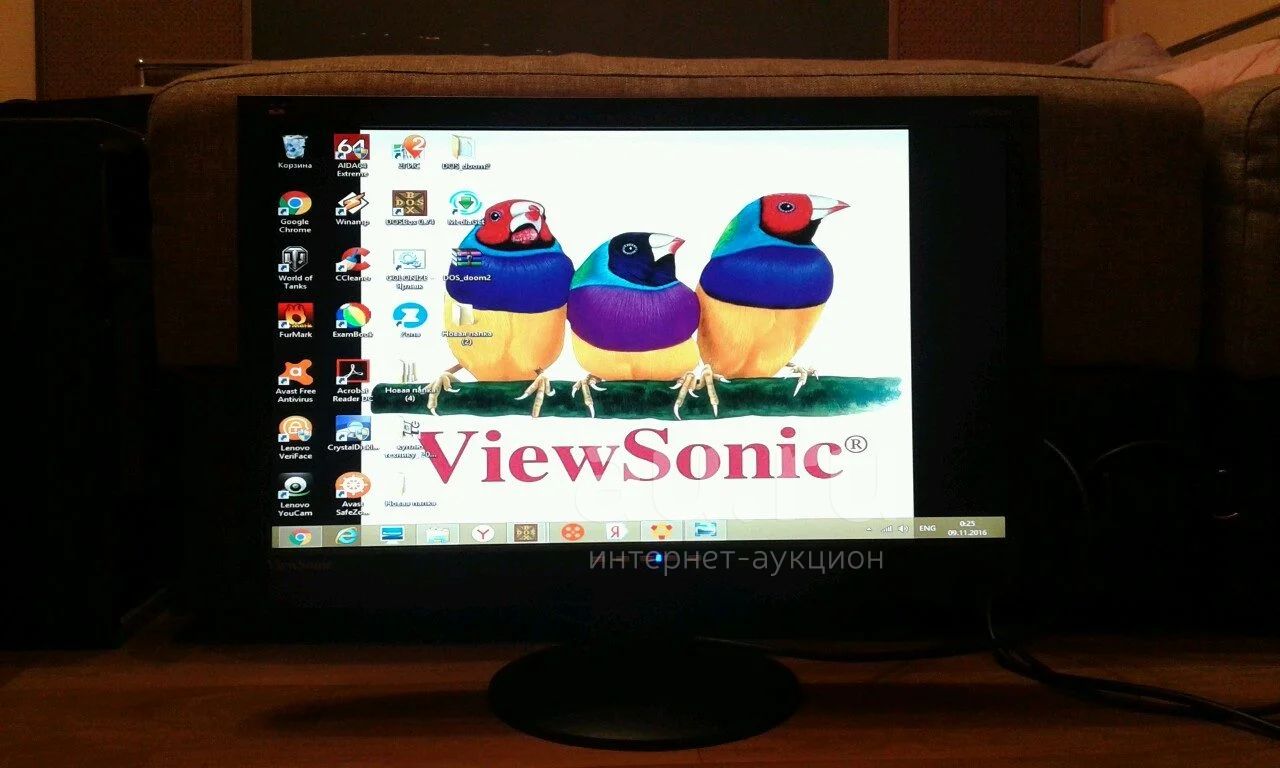The width and height of the screenshot is (1280, 768).
Task: Launch MediaGet desktop shortcut
Action: pos(466,209)
